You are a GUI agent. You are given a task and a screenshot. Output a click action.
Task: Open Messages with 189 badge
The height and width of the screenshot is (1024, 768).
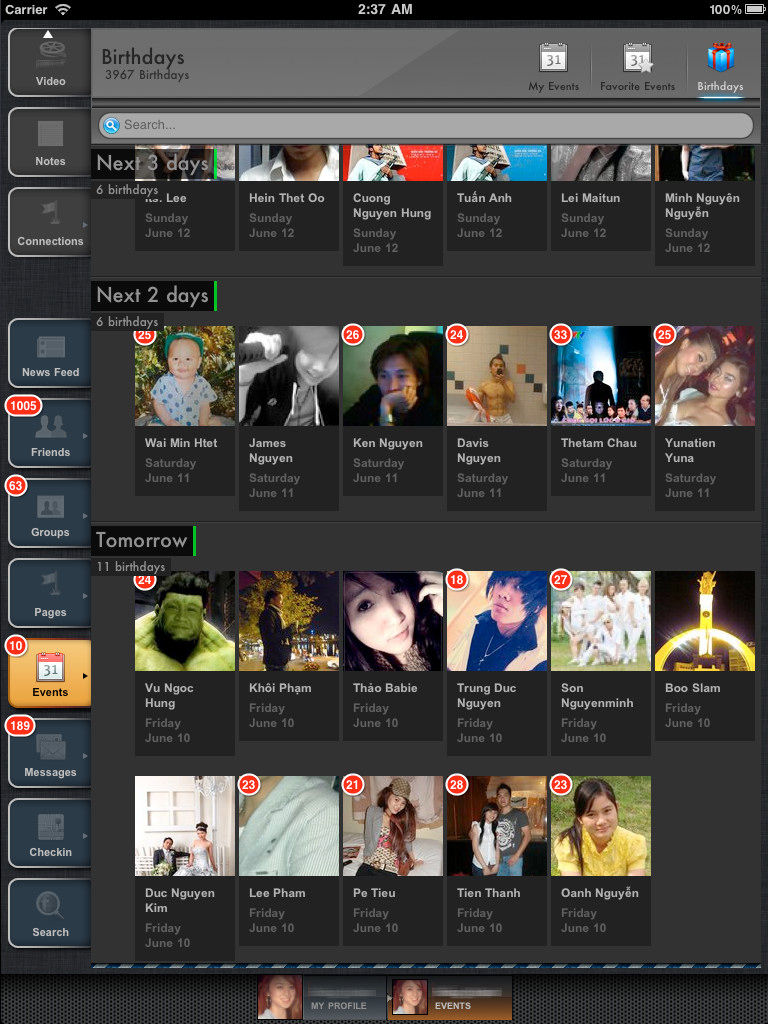tap(50, 753)
